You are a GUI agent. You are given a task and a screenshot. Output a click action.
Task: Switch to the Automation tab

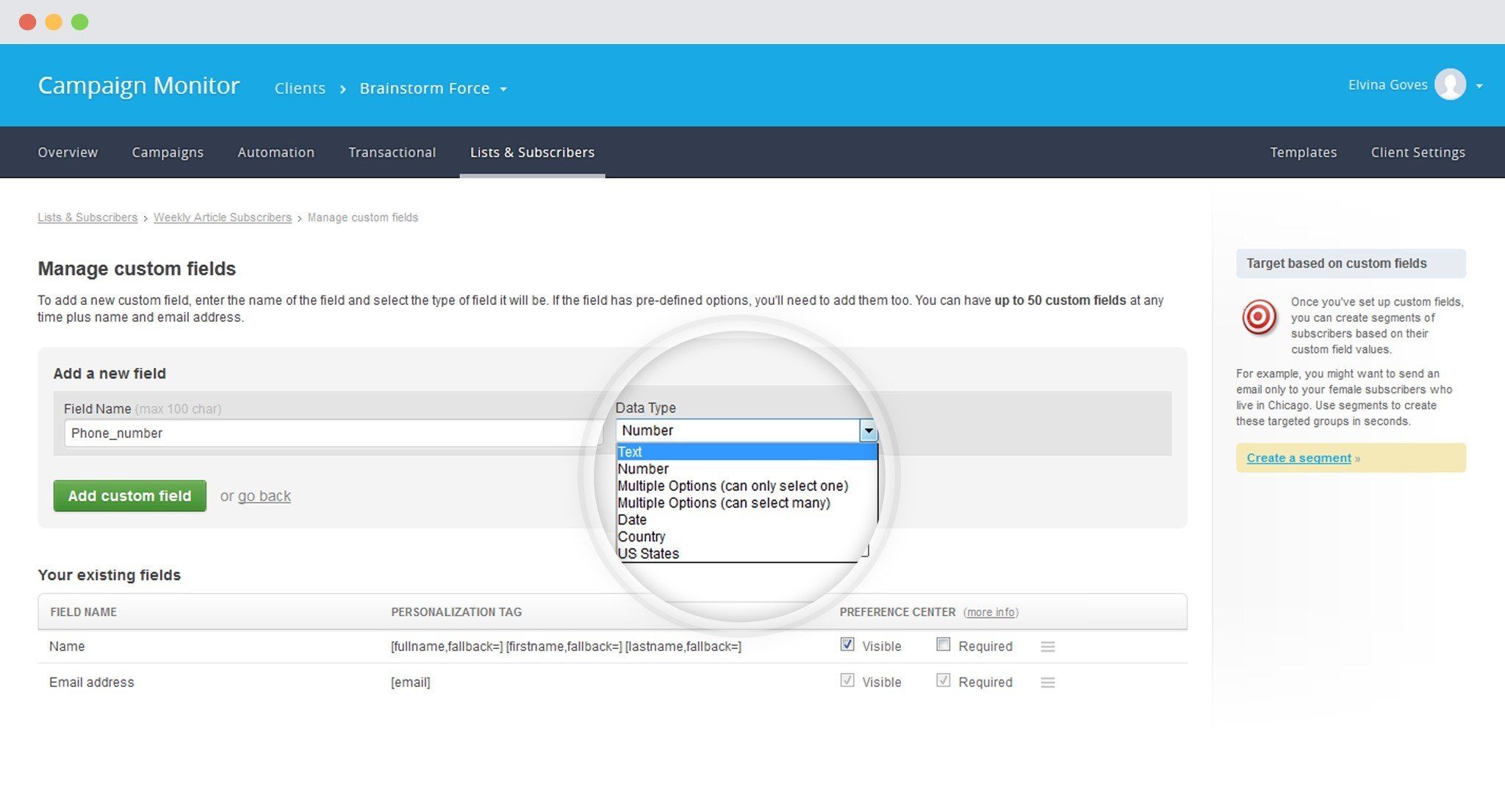pos(276,152)
